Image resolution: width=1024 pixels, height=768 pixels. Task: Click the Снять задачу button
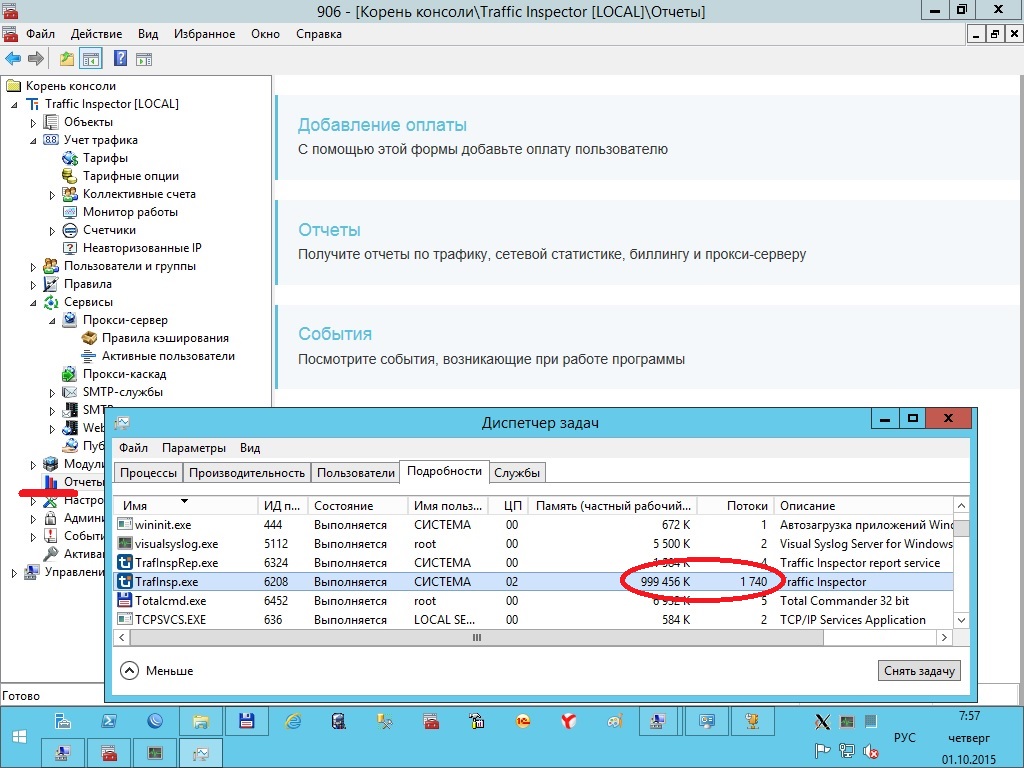click(x=919, y=671)
